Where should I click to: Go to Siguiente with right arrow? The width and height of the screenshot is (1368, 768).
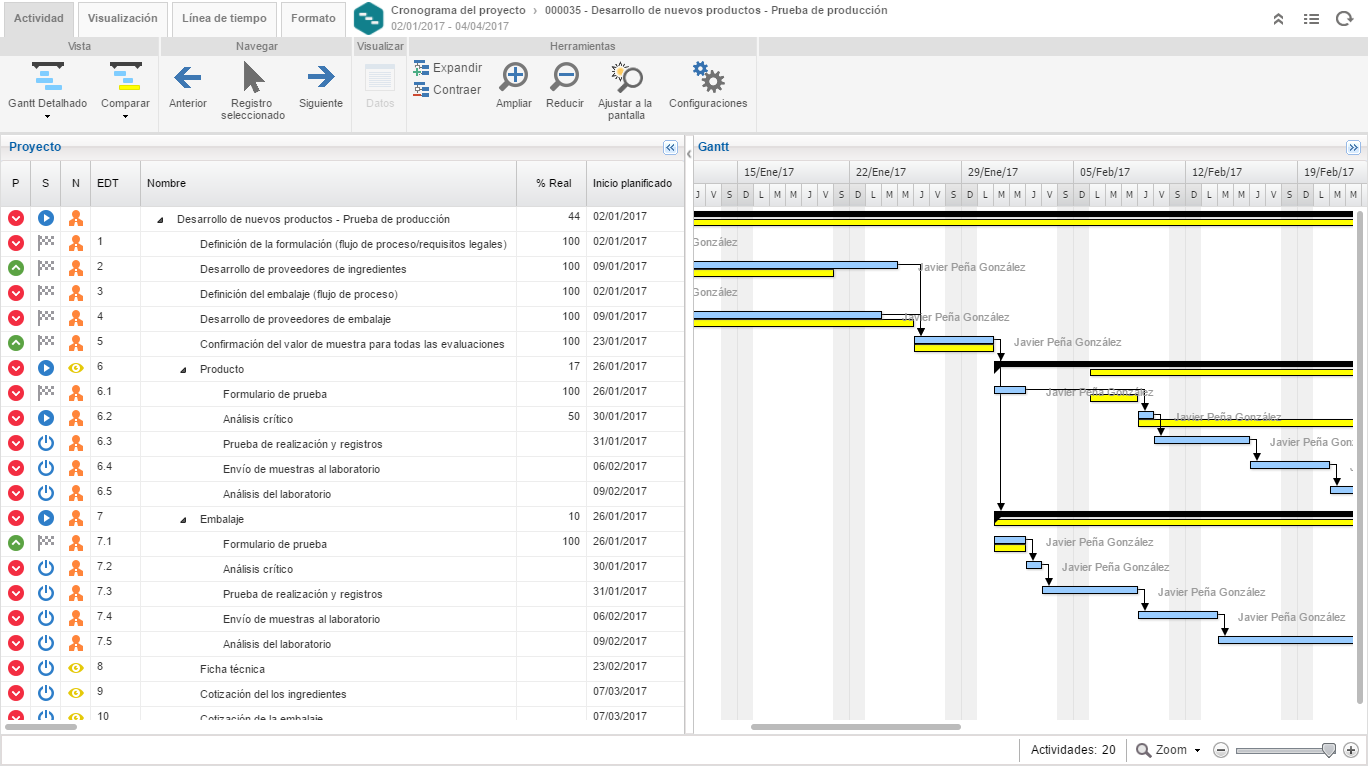(321, 77)
